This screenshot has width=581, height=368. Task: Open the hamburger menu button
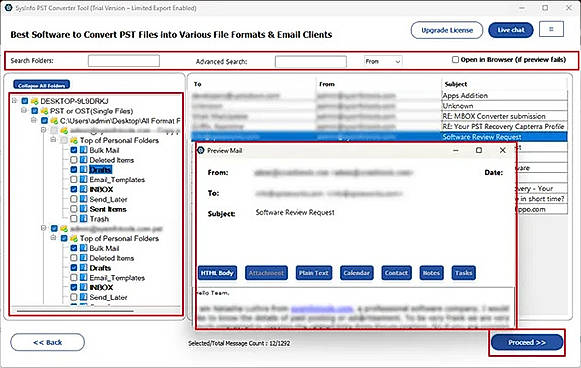coord(551,29)
